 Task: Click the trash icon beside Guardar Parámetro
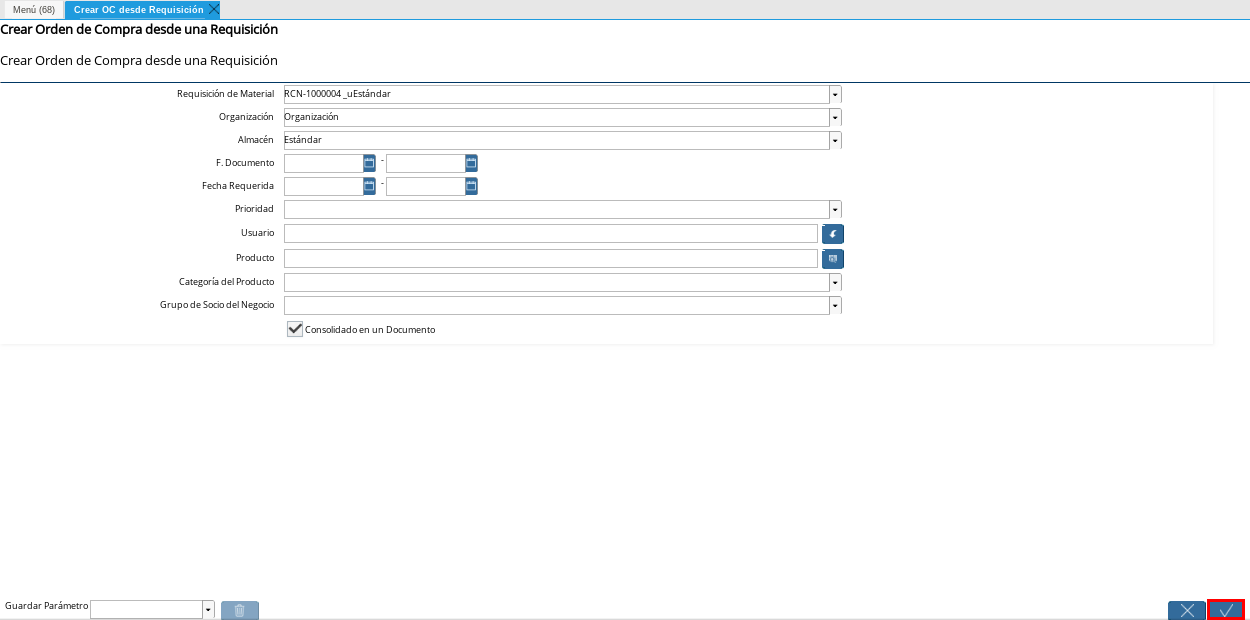(240, 610)
